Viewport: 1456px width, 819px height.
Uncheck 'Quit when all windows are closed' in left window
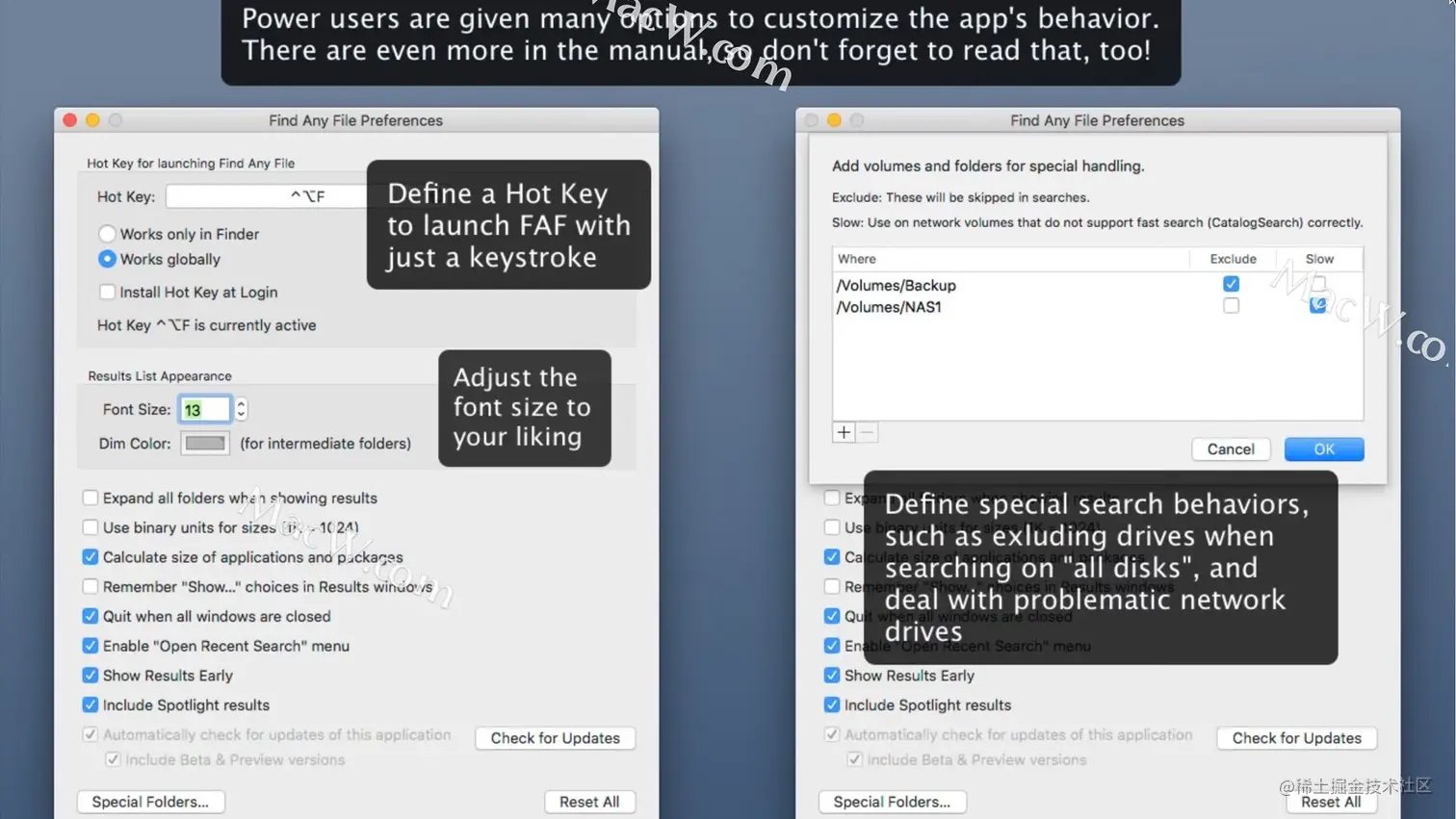pos(91,616)
